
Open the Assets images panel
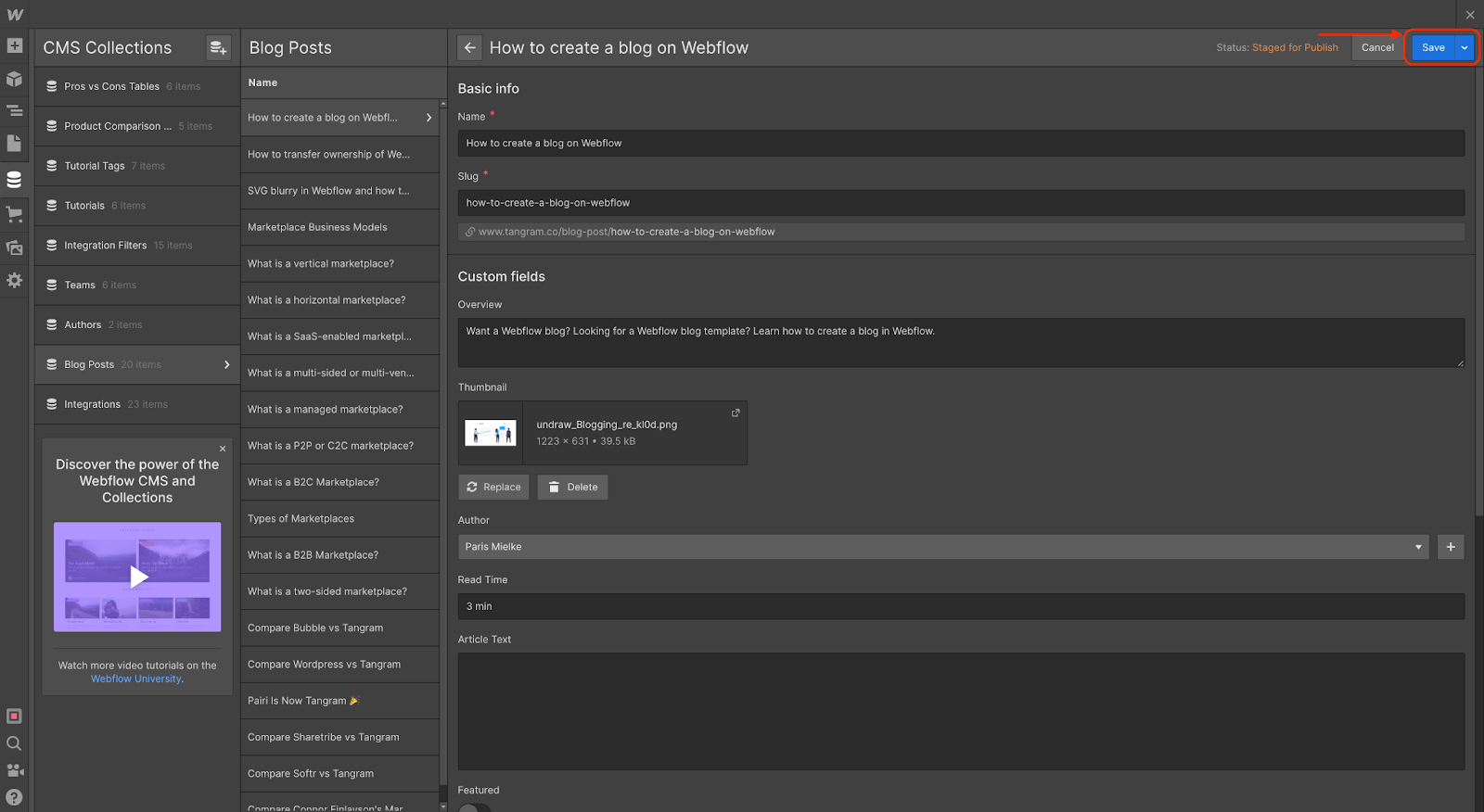[x=14, y=247]
